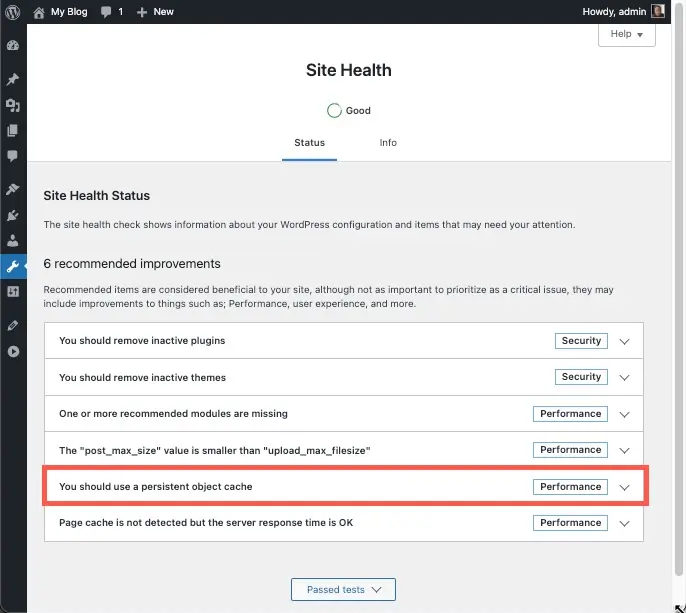Screen dimensions: 686x613
Task: Open the Plugins plug icon
Action: (x=13, y=215)
